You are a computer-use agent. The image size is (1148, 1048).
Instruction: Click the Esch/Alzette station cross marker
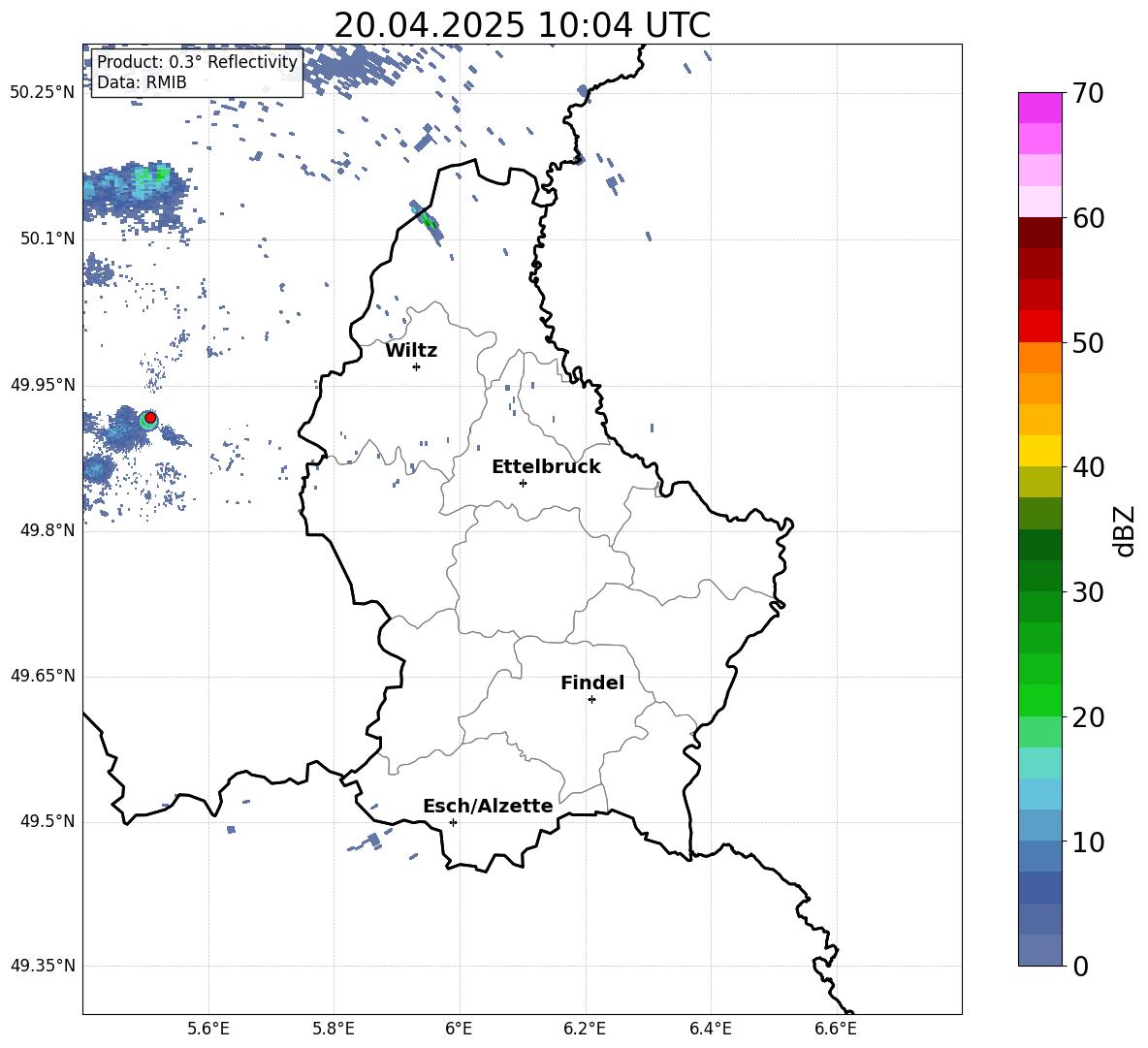(453, 822)
